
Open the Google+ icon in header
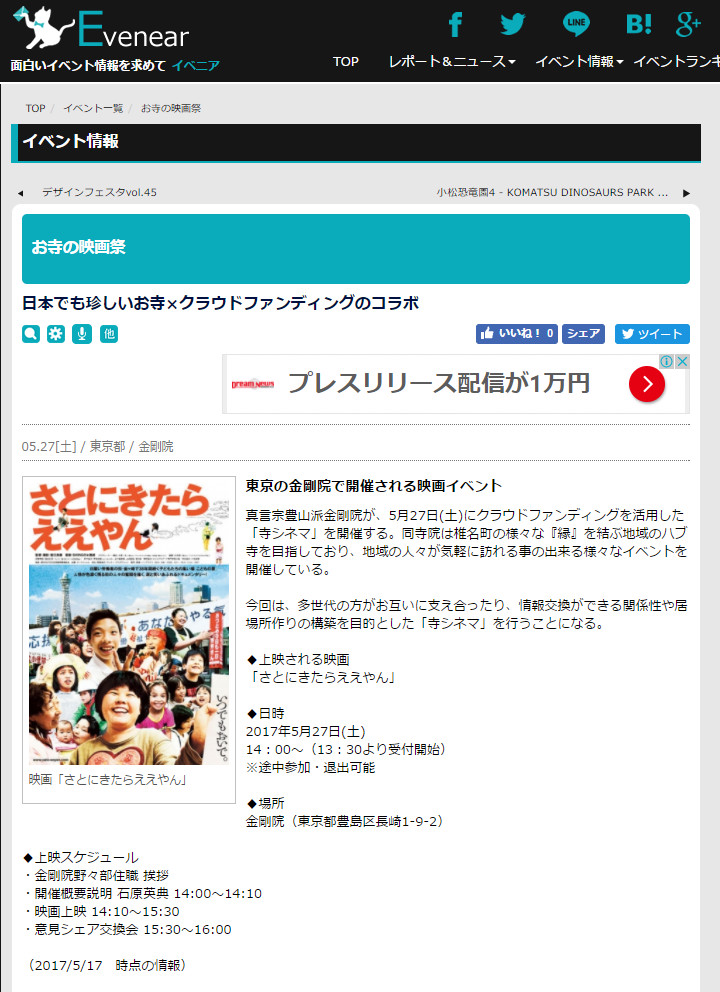coord(688,23)
